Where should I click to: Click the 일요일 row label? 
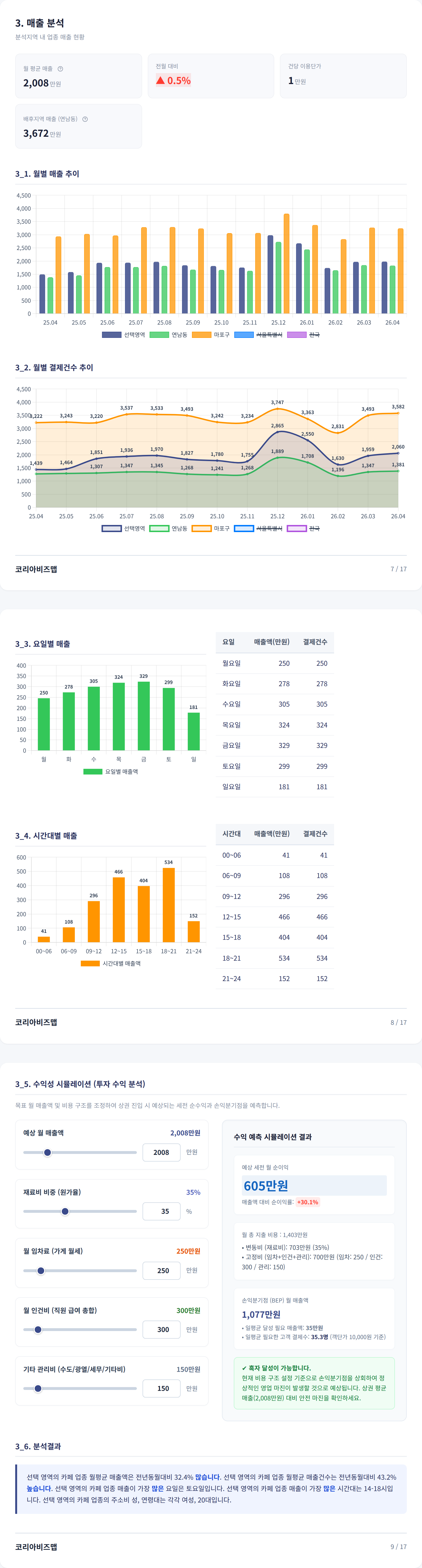[231, 787]
